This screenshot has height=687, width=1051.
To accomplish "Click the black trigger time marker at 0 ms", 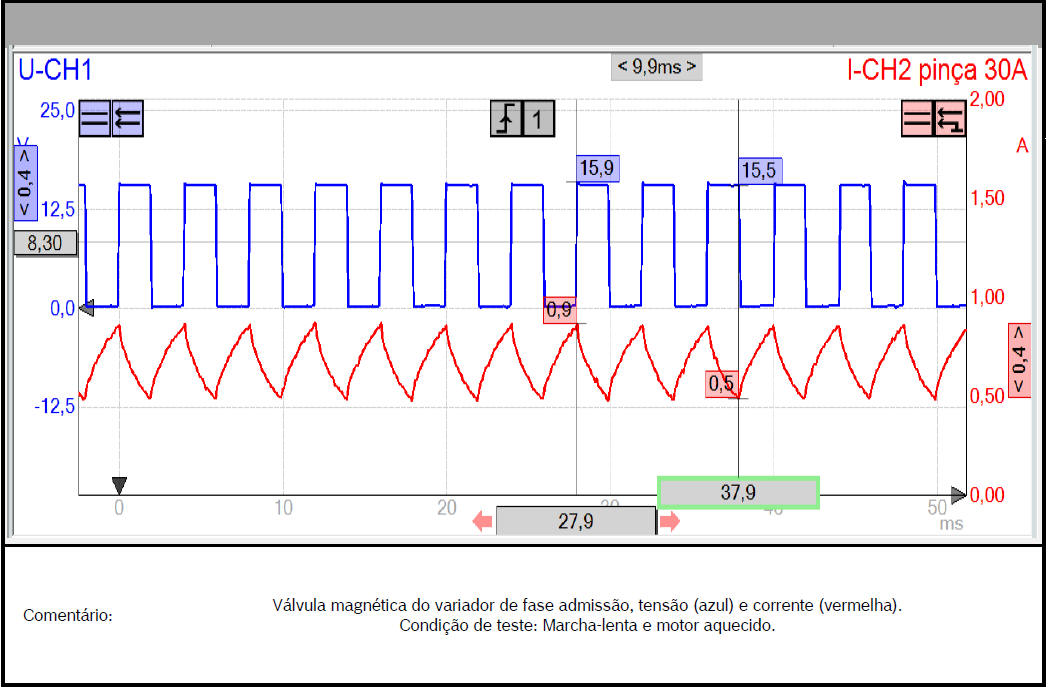I will coord(119,485).
